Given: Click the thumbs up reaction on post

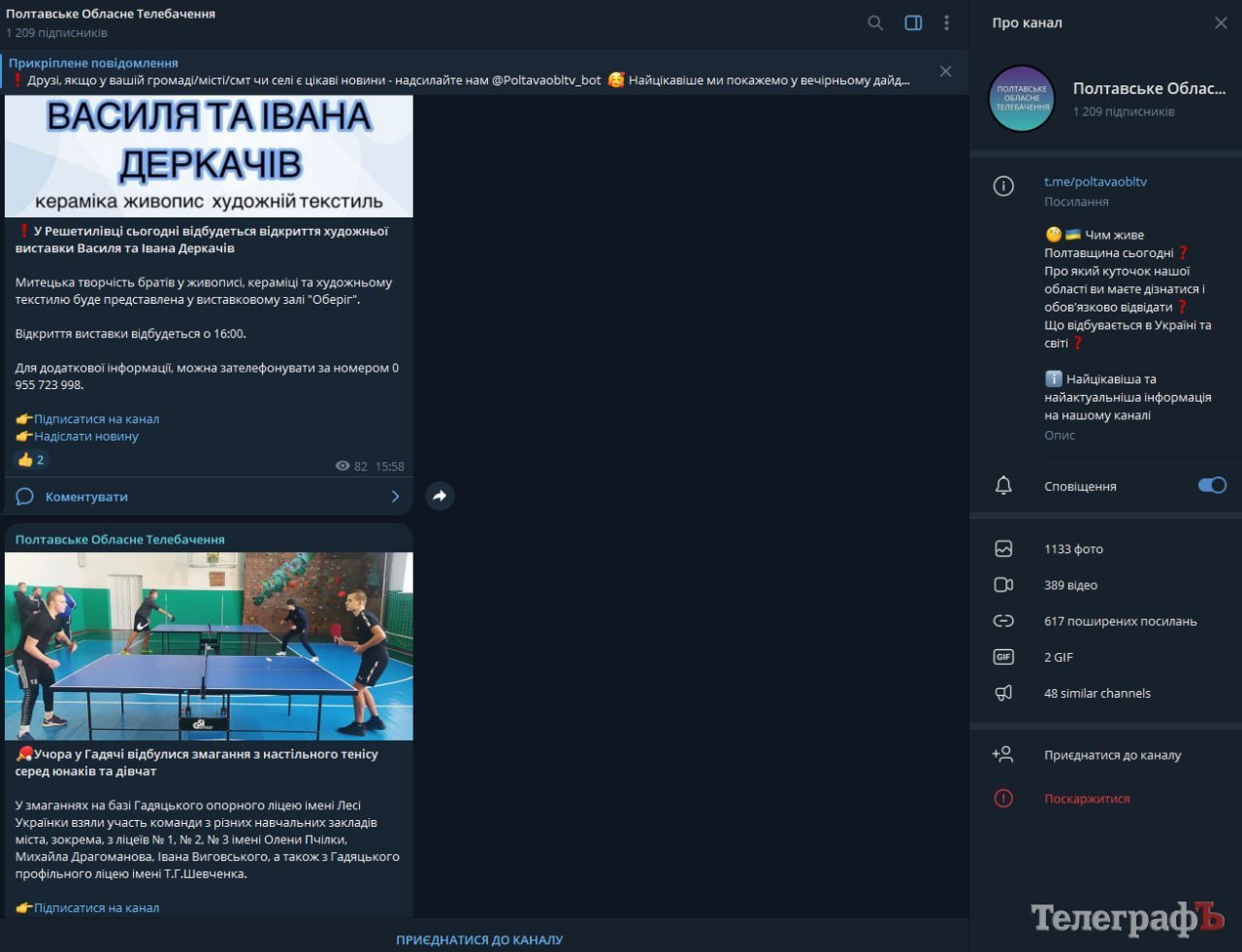Looking at the screenshot, I should pos(30,460).
